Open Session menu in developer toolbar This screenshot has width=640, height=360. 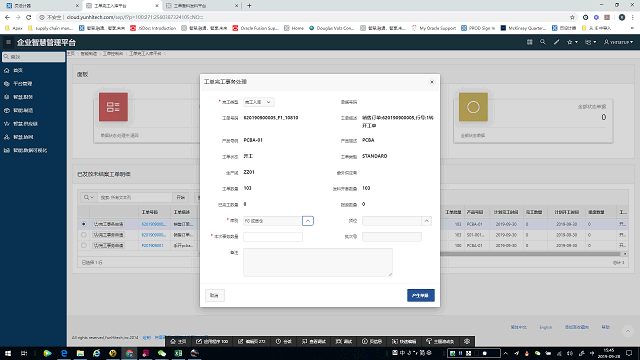click(284, 341)
